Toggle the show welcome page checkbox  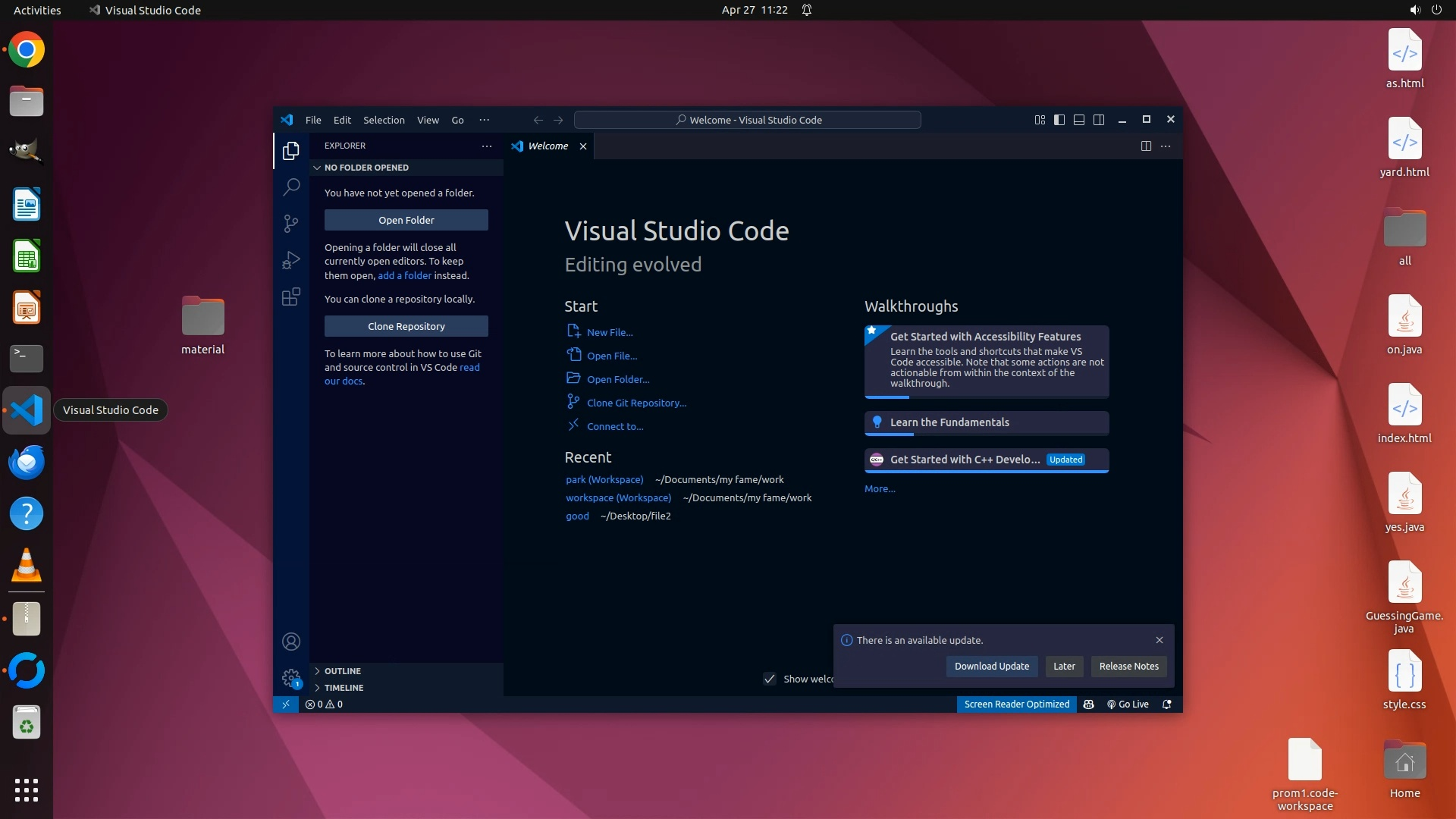click(x=770, y=679)
